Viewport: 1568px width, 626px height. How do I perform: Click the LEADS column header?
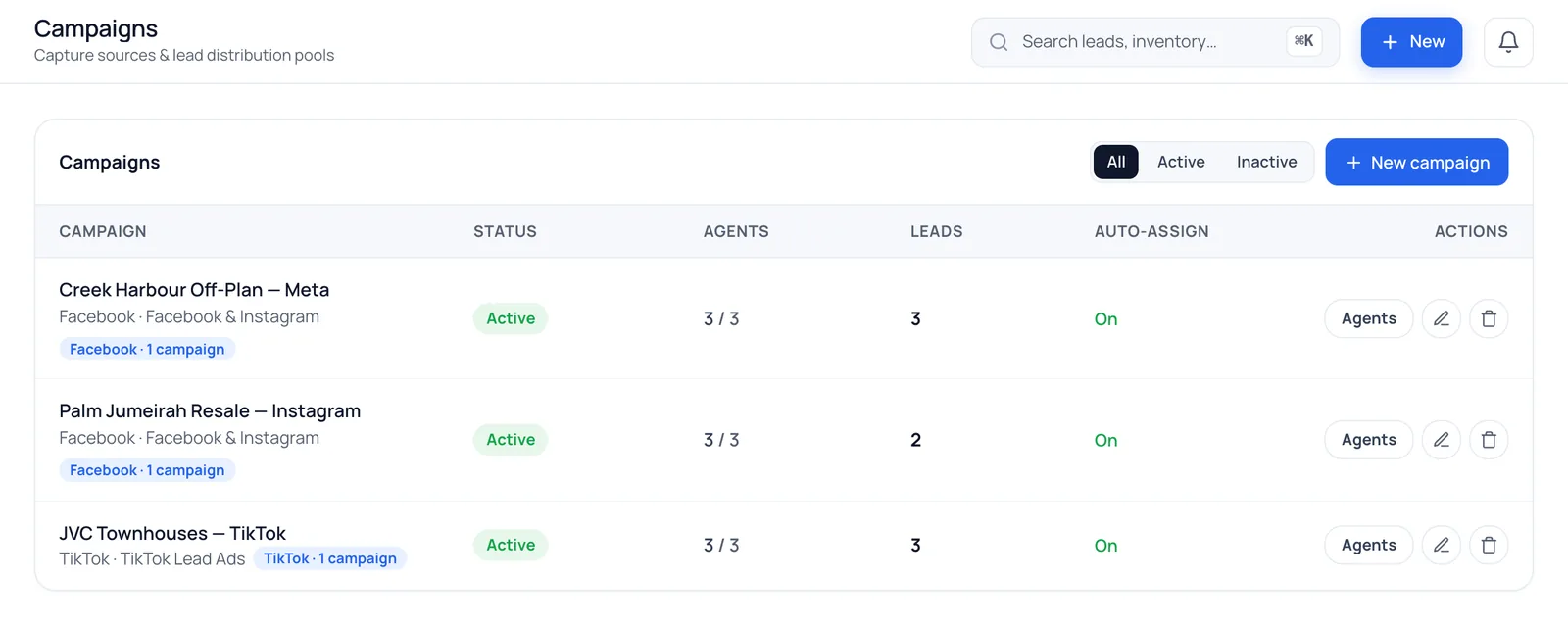tap(936, 231)
